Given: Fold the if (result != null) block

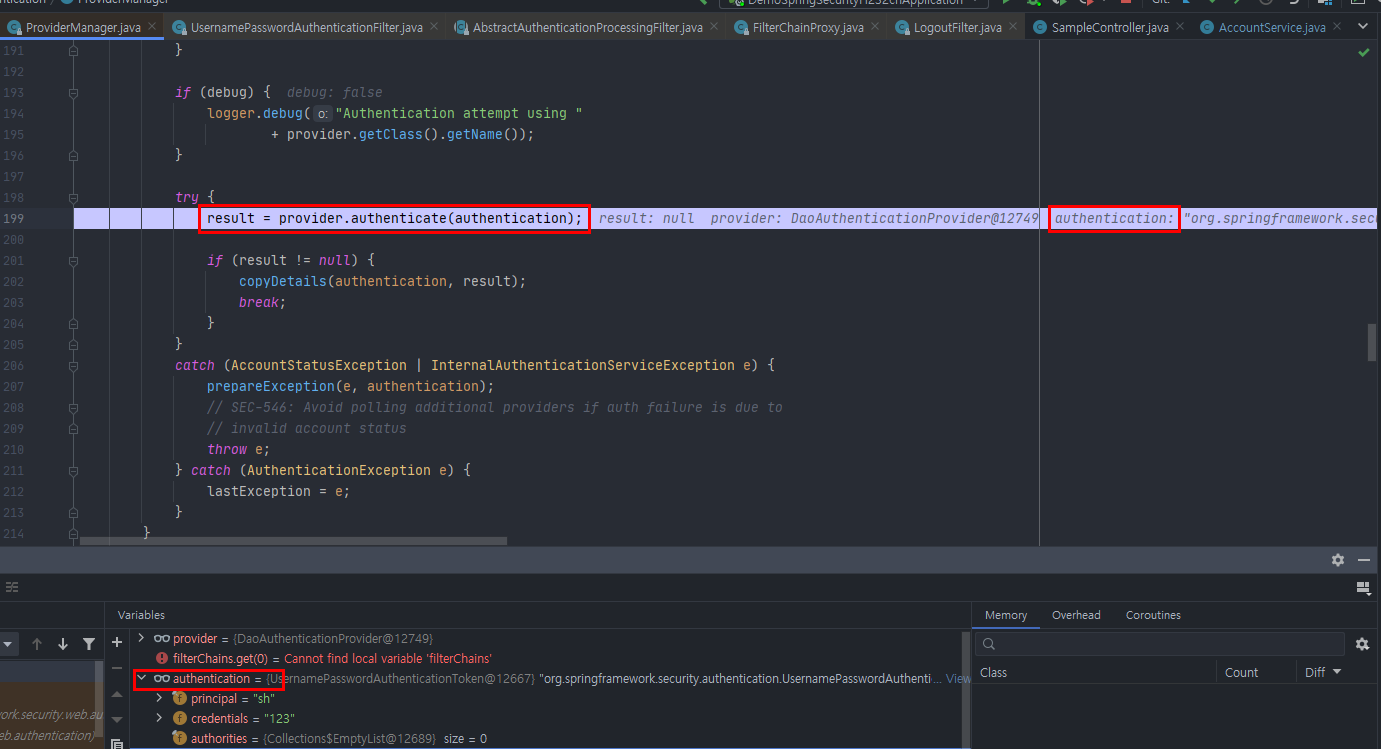Looking at the screenshot, I should (73, 260).
